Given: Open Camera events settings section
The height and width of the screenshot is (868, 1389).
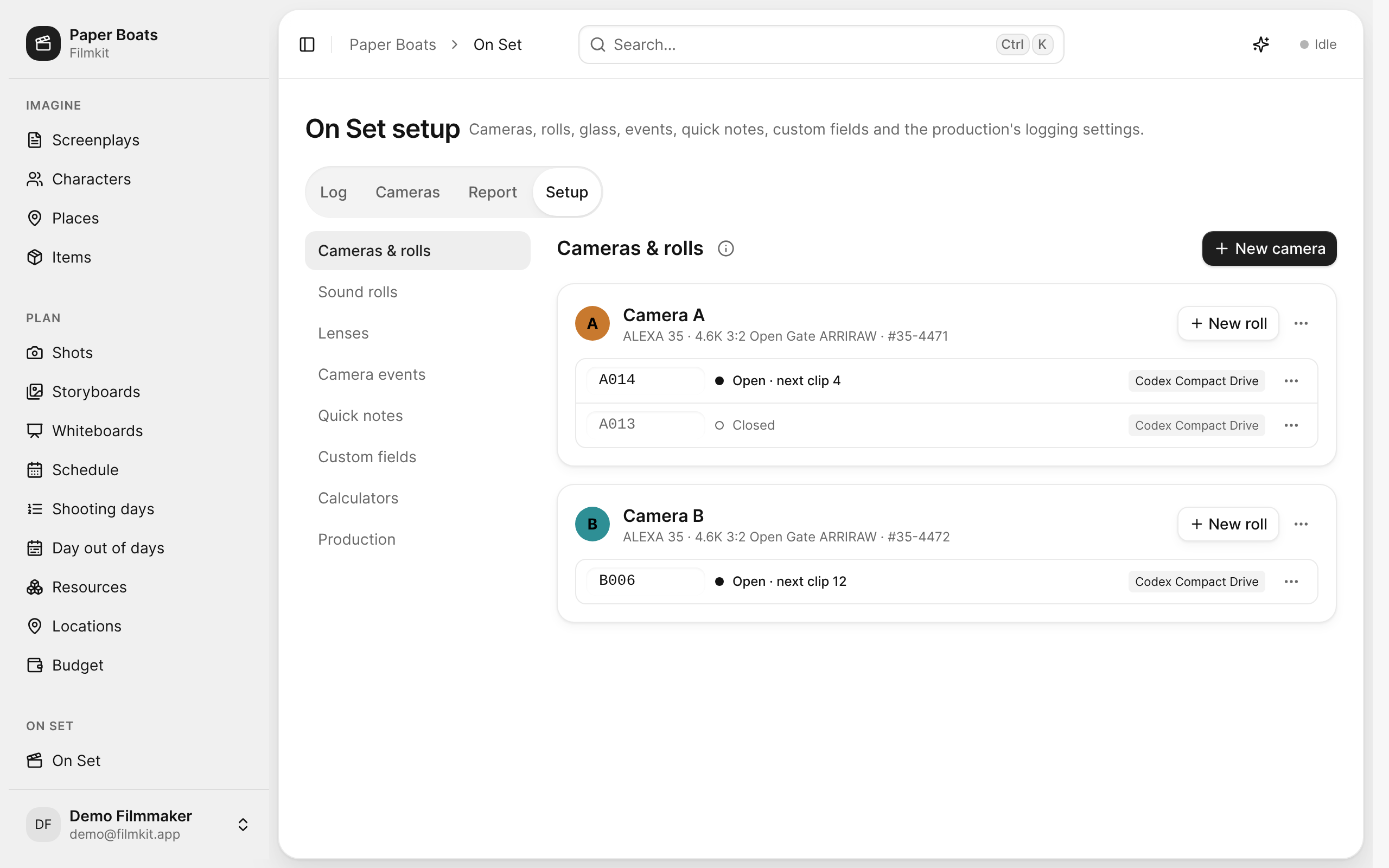Looking at the screenshot, I should pyautogui.click(x=417, y=374).
